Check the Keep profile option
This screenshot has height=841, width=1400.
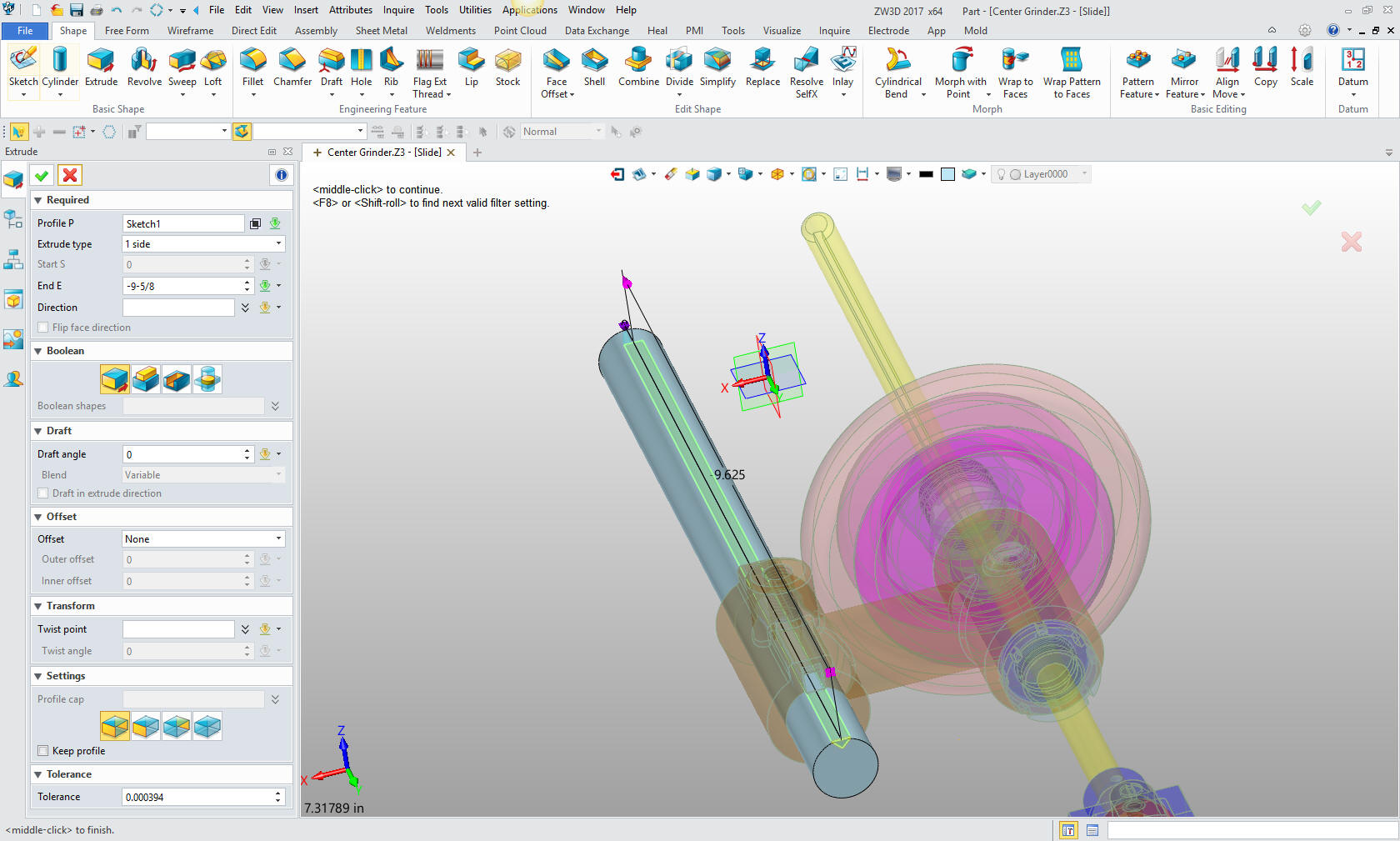[43, 751]
